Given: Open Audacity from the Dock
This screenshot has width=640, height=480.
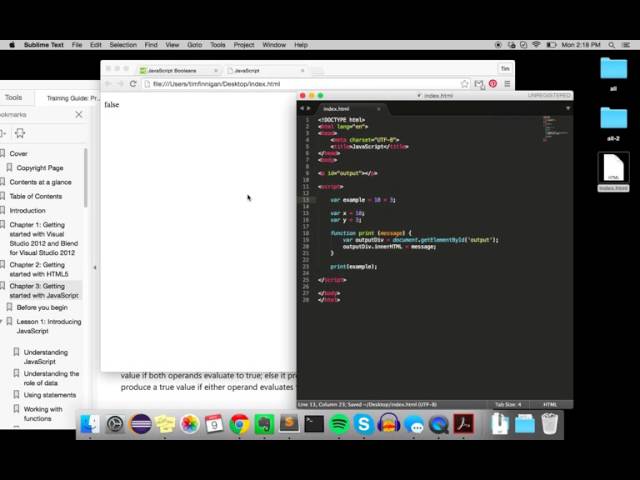Looking at the screenshot, I should [389, 424].
